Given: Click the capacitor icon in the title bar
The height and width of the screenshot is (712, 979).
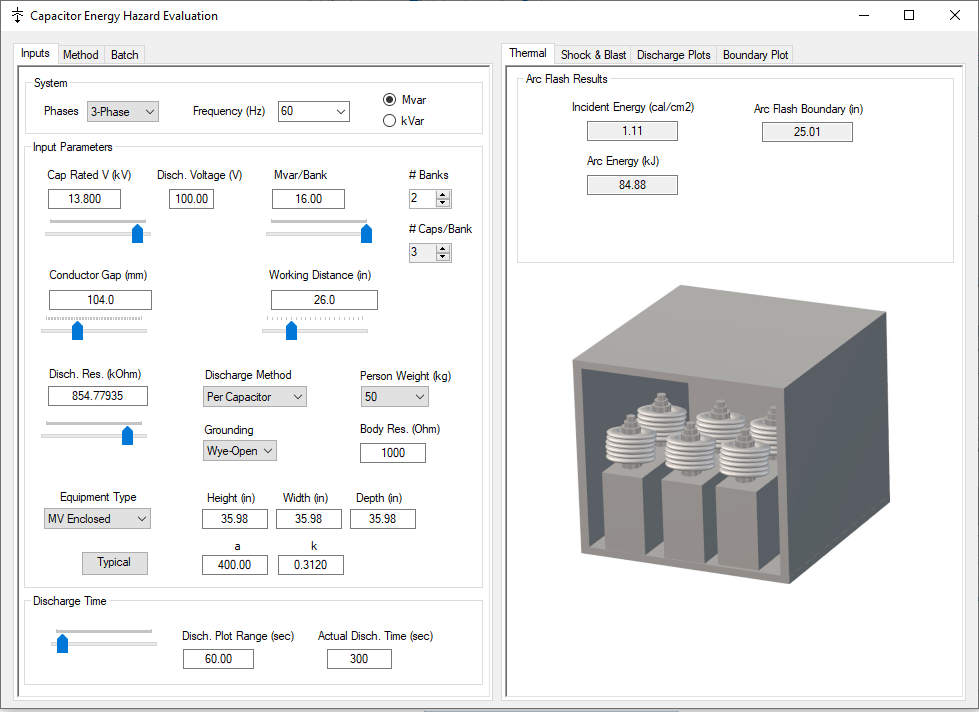Looking at the screenshot, I should (x=16, y=15).
